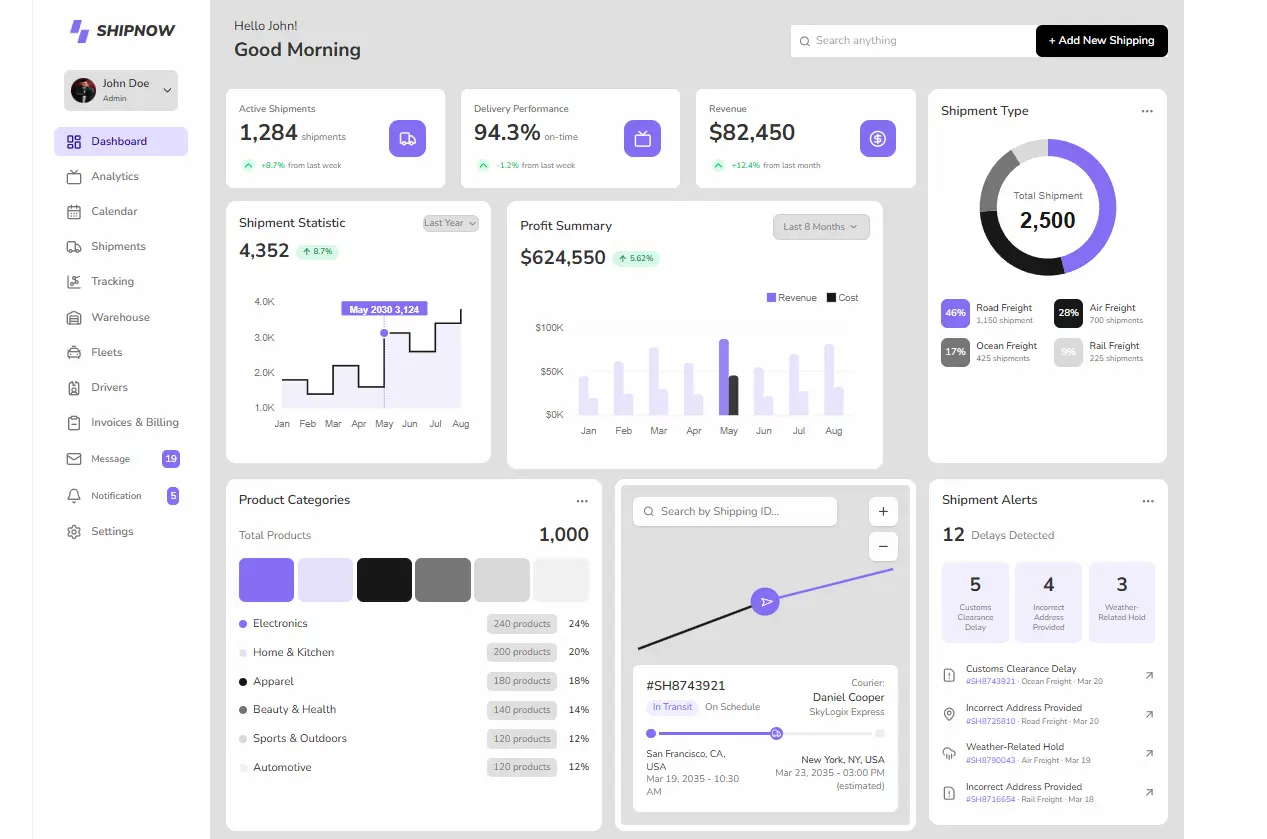
Task: Zoom in on the tracking map
Action: [x=883, y=511]
